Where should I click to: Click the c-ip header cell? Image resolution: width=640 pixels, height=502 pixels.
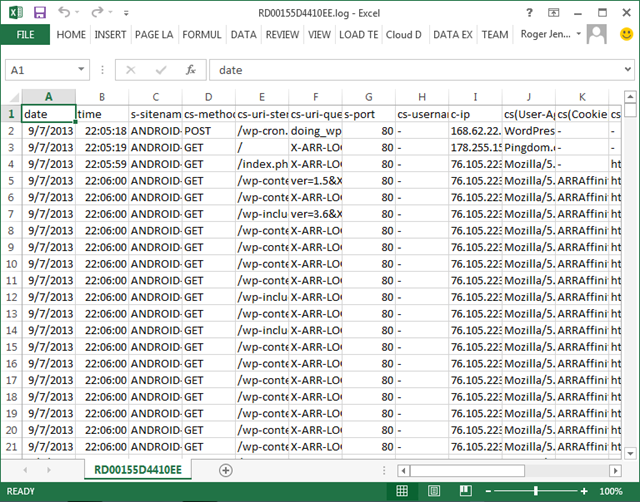click(475, 114)
